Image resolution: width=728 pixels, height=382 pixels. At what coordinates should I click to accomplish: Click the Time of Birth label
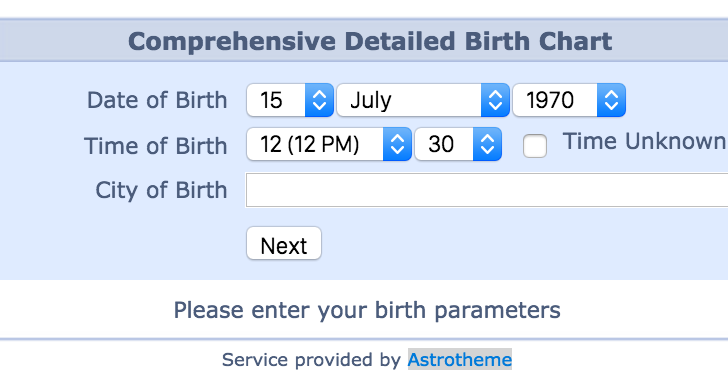pos(156,146)
